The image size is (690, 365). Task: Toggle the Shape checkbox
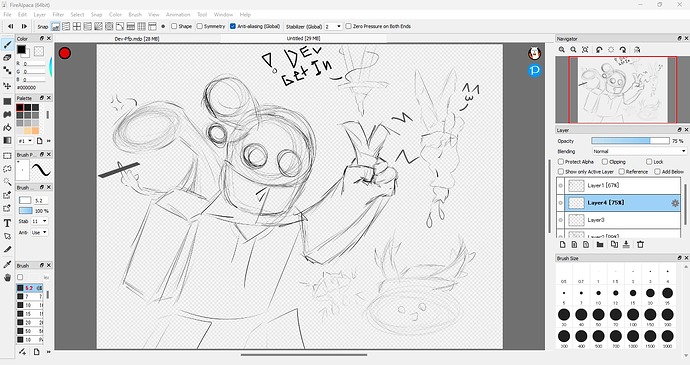[174, 26]
